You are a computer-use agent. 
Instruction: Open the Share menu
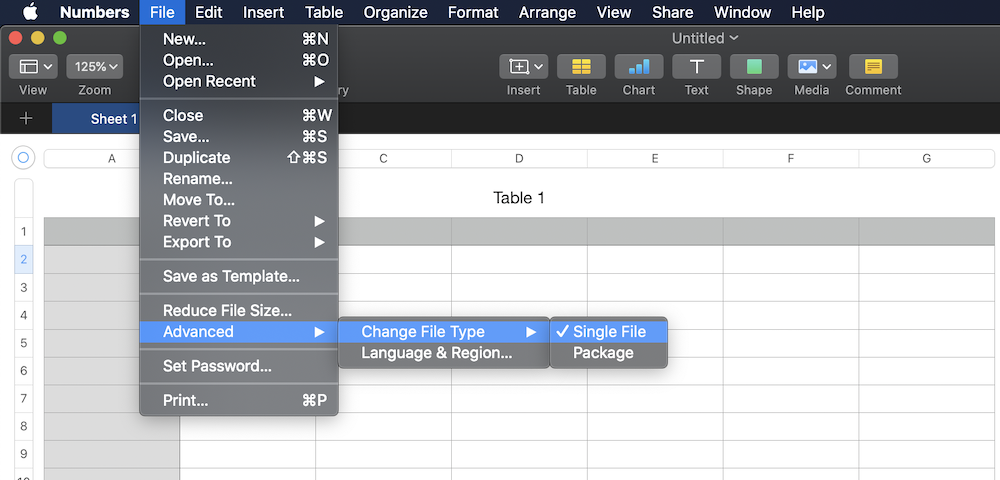[x=672, y=12]
